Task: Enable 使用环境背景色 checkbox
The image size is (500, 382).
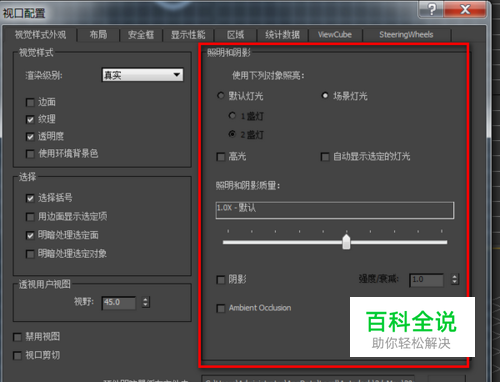Action: tap(30, 154)
